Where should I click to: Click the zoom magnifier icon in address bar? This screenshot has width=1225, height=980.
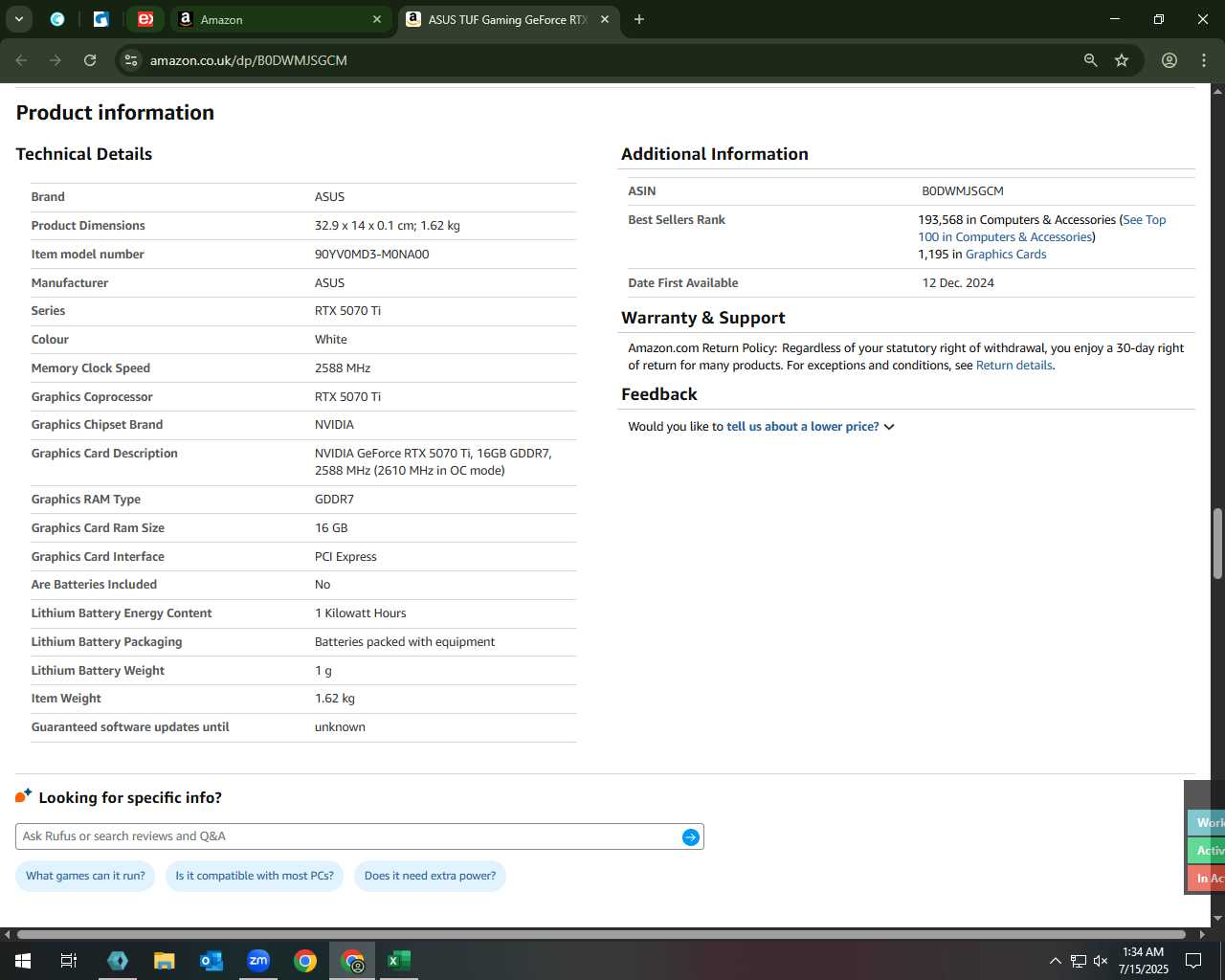[x=1090, y=60]
